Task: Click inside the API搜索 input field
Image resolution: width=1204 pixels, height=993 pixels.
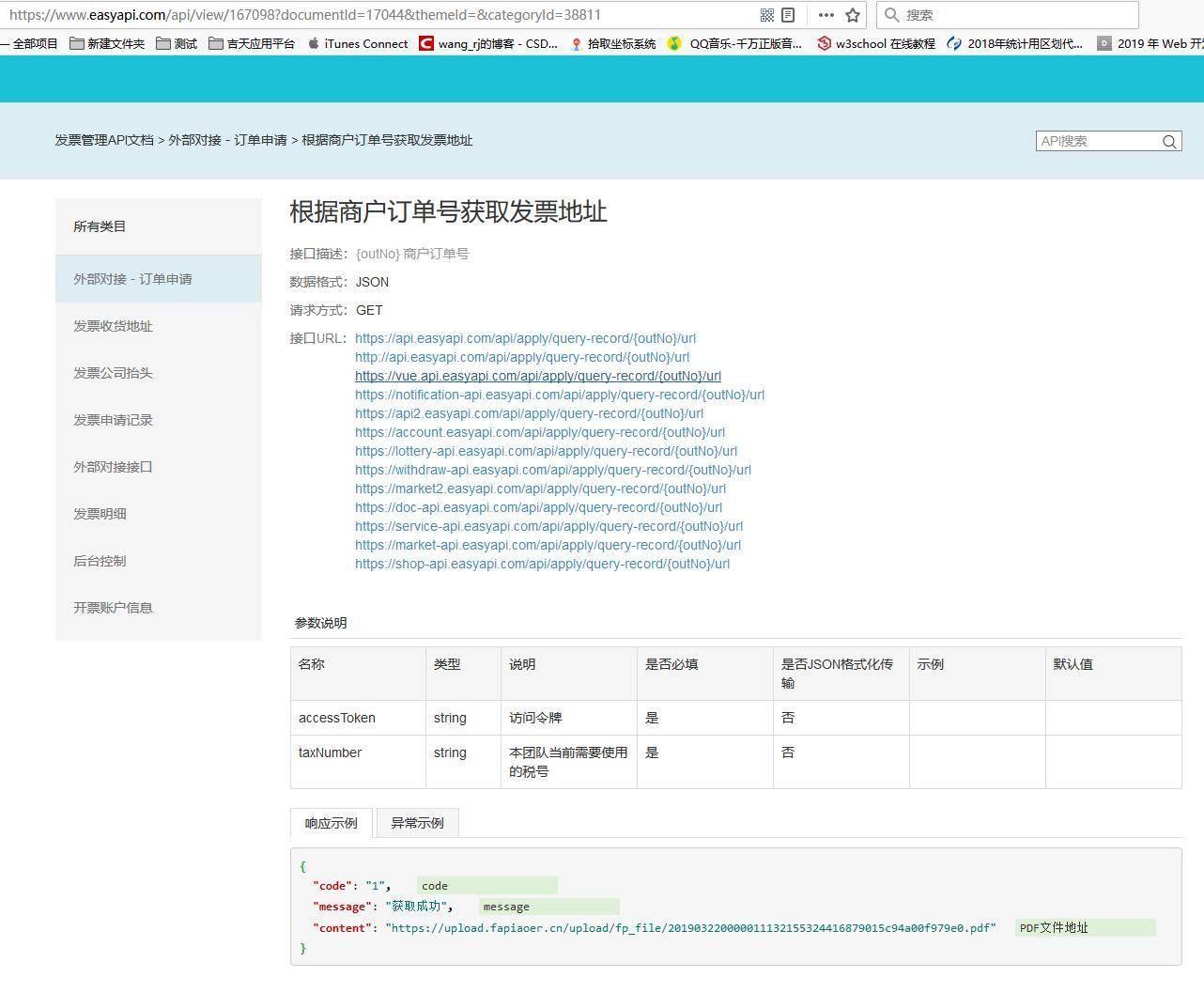Action: [1094, 140]
